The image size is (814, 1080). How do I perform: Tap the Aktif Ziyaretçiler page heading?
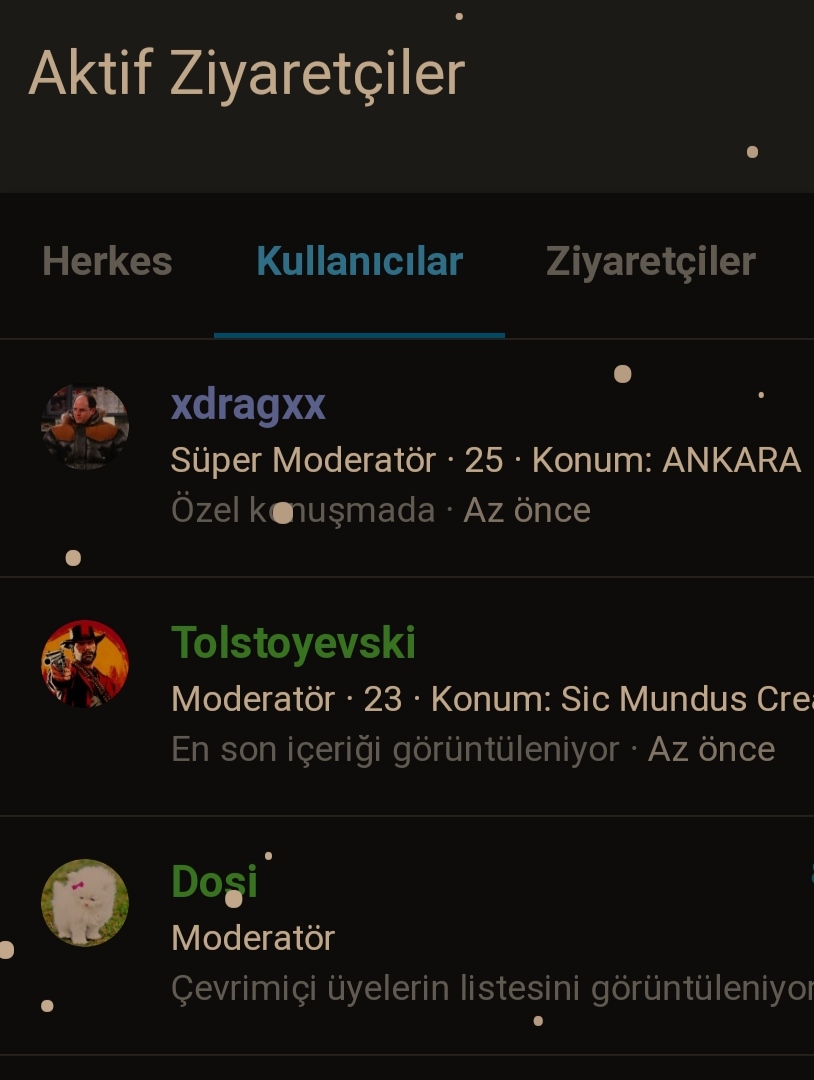pos(247,74)
